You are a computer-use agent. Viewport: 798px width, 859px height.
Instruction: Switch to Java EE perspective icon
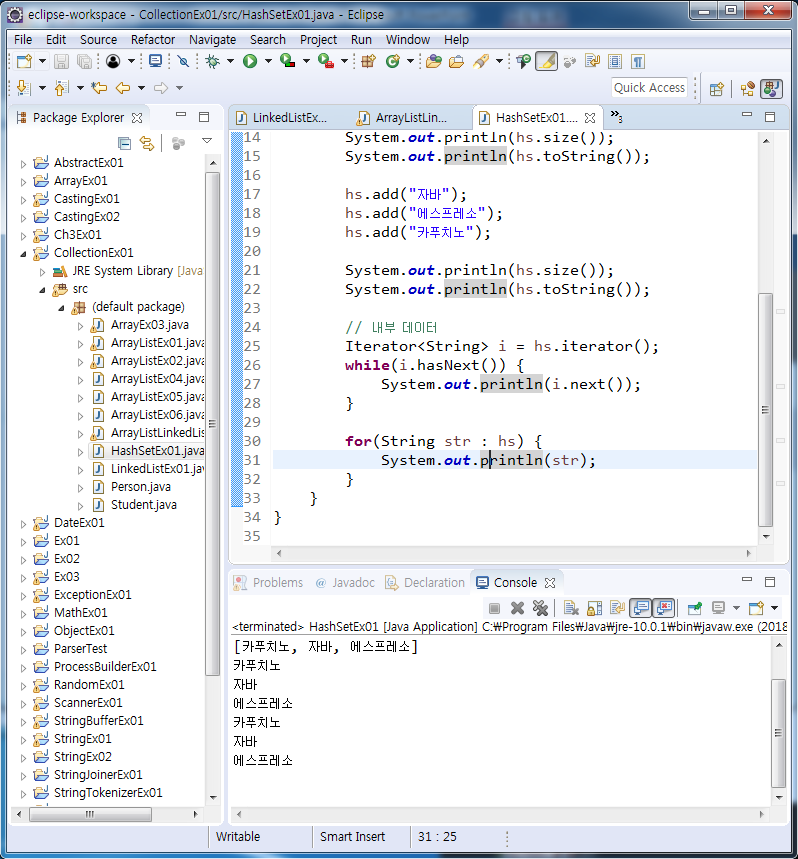coord(748,89)
